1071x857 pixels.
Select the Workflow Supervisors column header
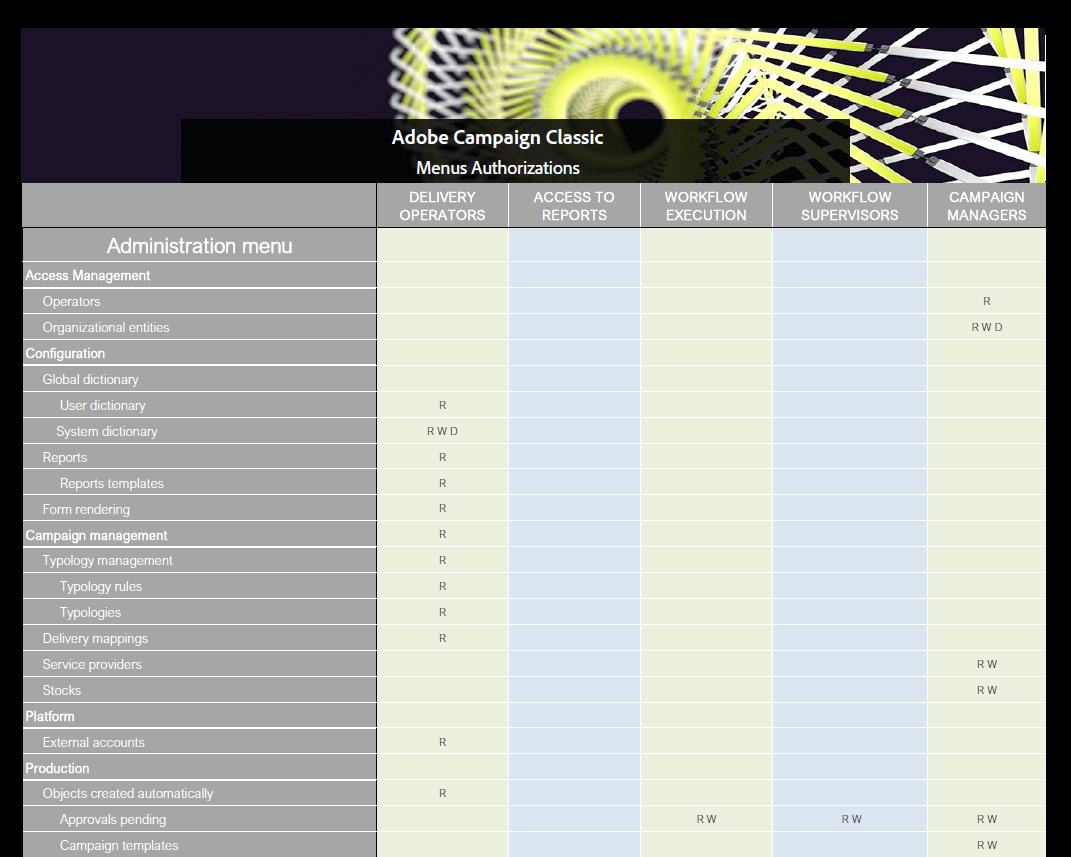tap(850, 206)
